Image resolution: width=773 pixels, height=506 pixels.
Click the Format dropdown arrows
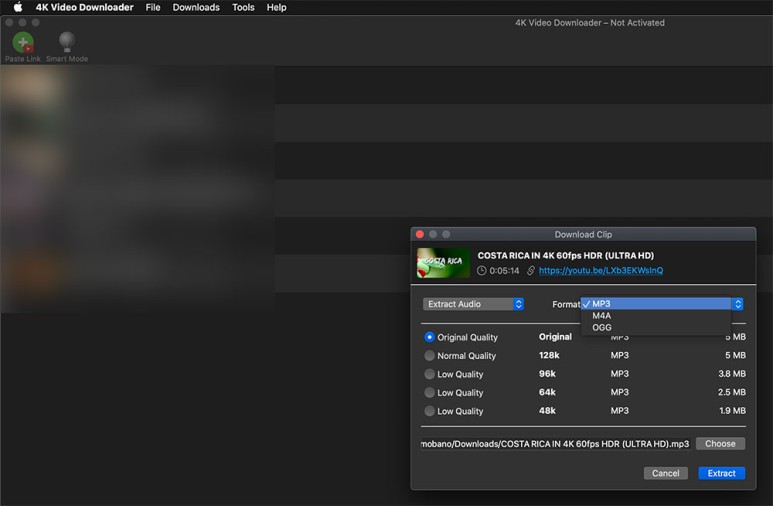pyautogui.click(x=738, y=304)
